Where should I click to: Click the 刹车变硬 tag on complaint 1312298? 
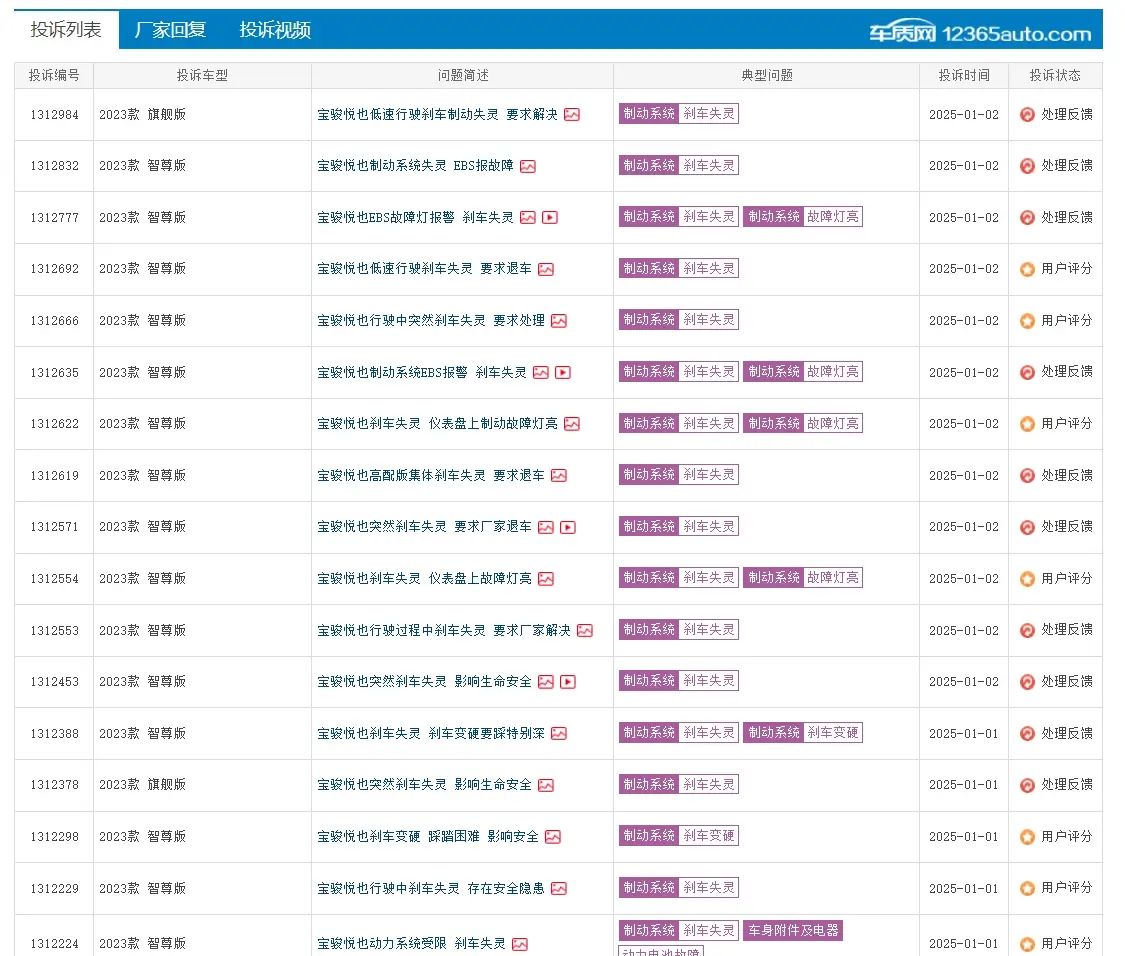708,836
